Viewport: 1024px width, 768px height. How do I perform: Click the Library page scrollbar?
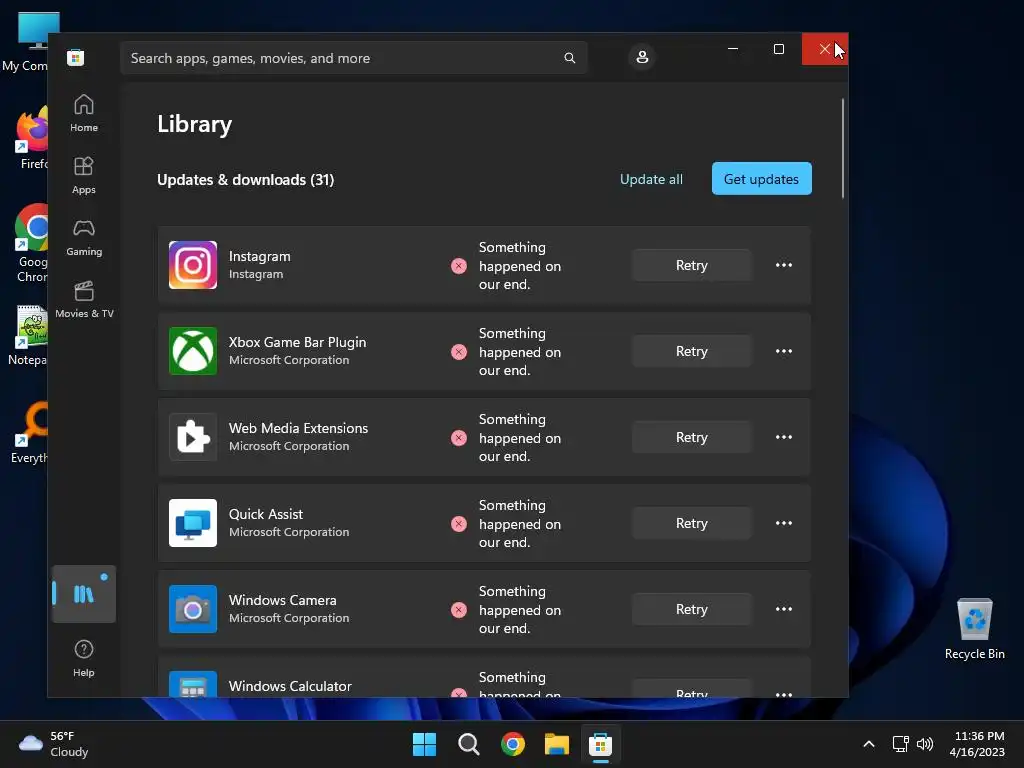click(x=842, y=148)
